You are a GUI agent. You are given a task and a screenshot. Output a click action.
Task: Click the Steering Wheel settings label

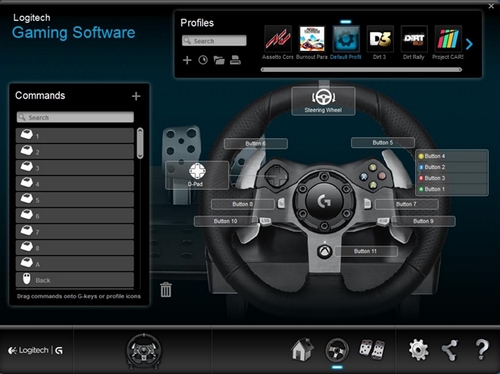pyautogui.click(x=323, y=101)
